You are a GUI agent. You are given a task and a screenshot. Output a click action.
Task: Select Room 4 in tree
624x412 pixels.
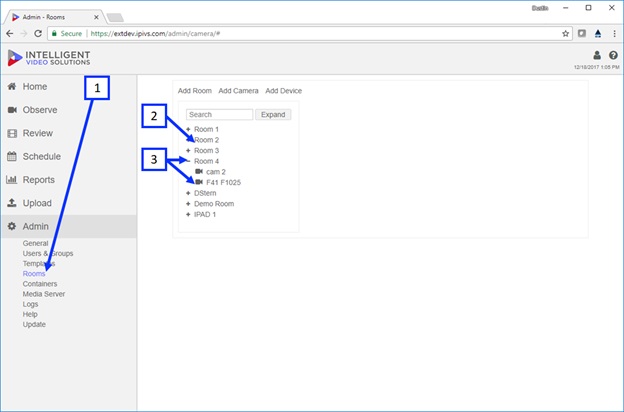pyautogui.click(x=207, y=161)
